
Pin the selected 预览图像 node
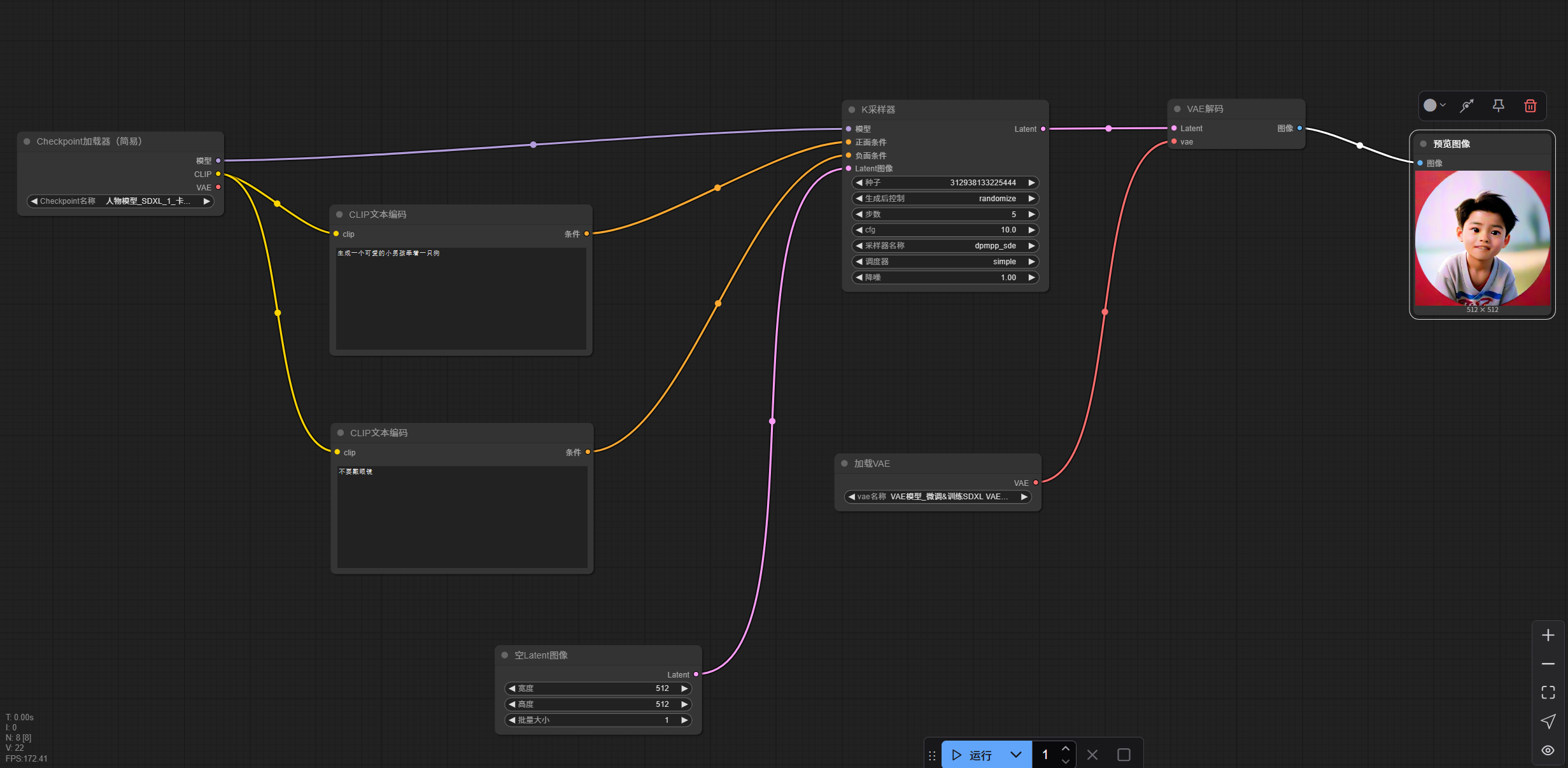pyautogui.click(x=1498, y=106)
